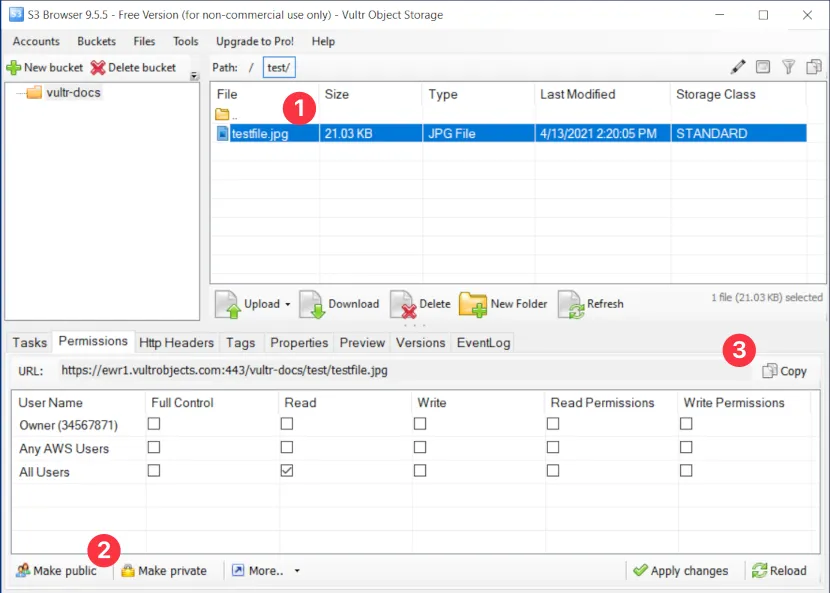Viewport: 830px width, 593px height.
Task: Click the More.. arrow icon
Action: pyautogui.click(x=238, y=570)
